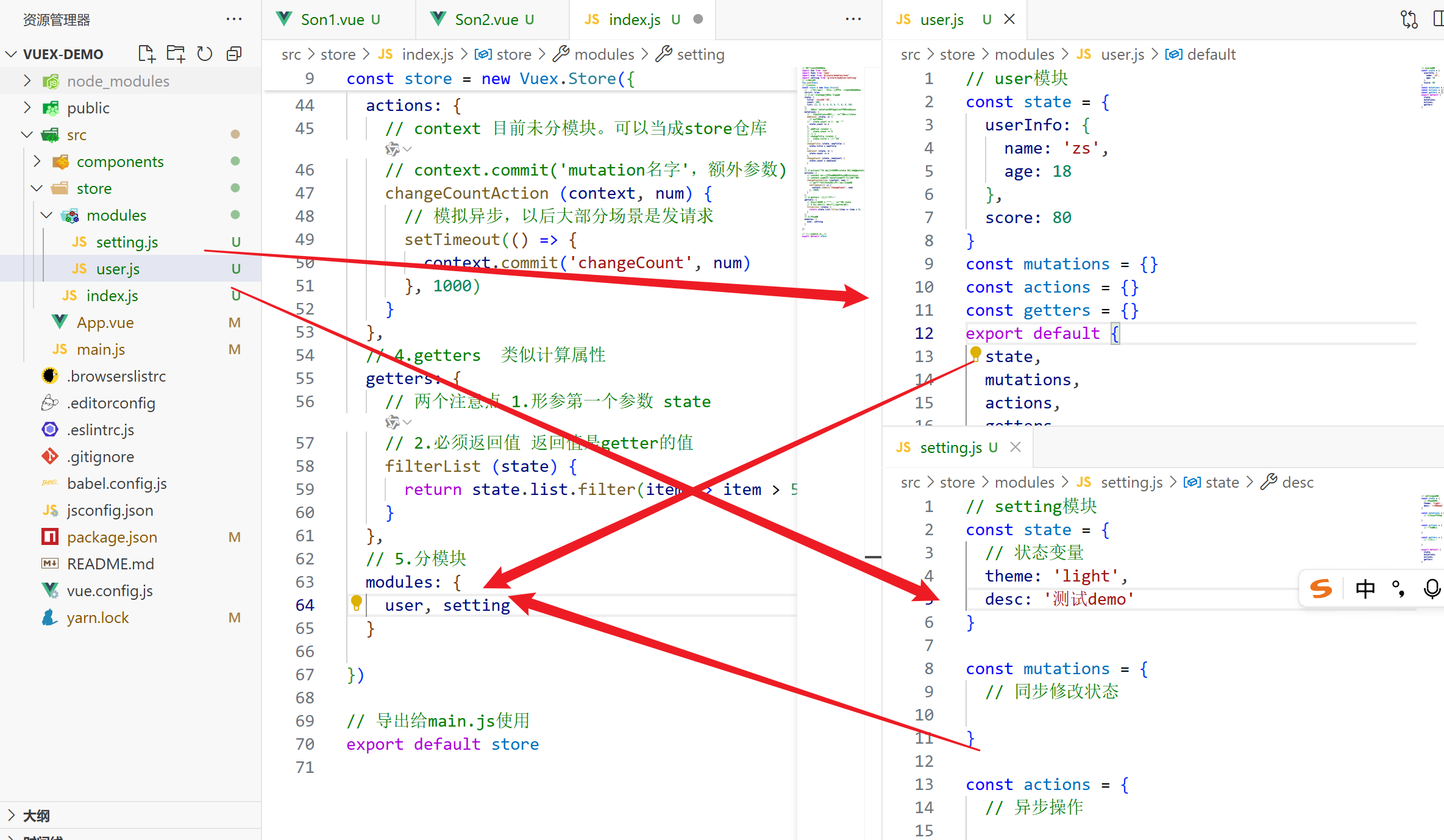Refresh the explorer file tree

pyautogui.click(x=205, y=54)
